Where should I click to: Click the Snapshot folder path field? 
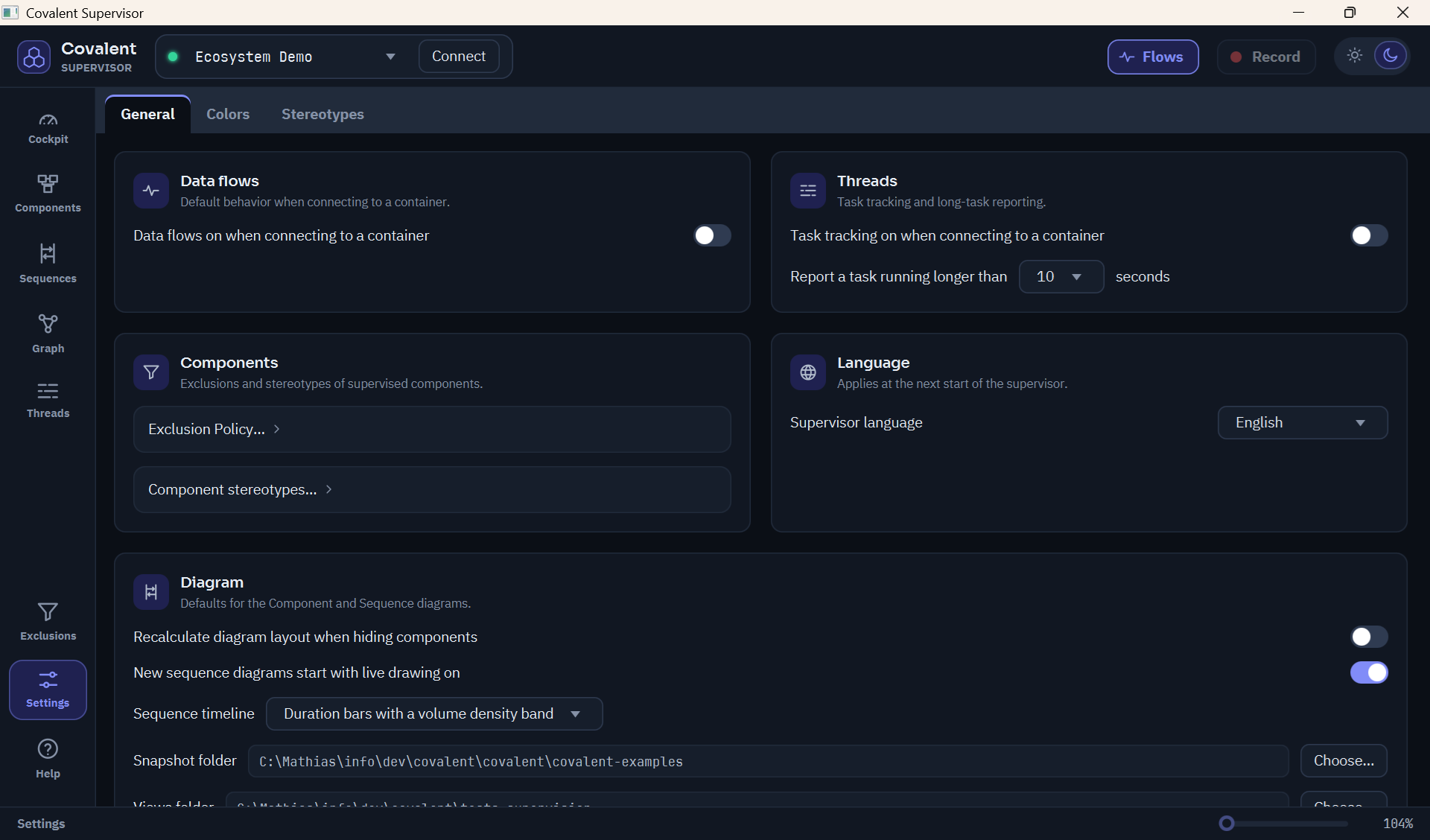point(768,761)
